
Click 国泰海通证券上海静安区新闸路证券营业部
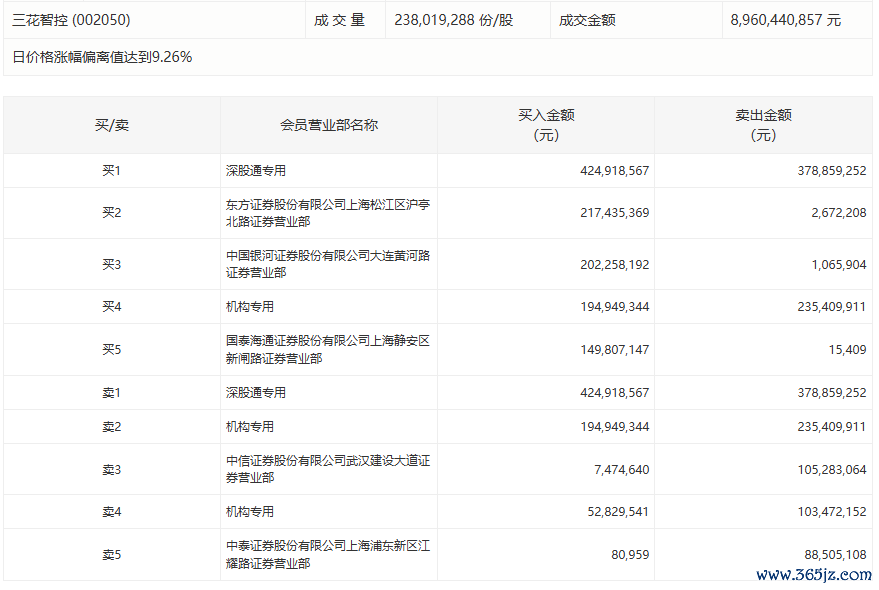[328, 350]
